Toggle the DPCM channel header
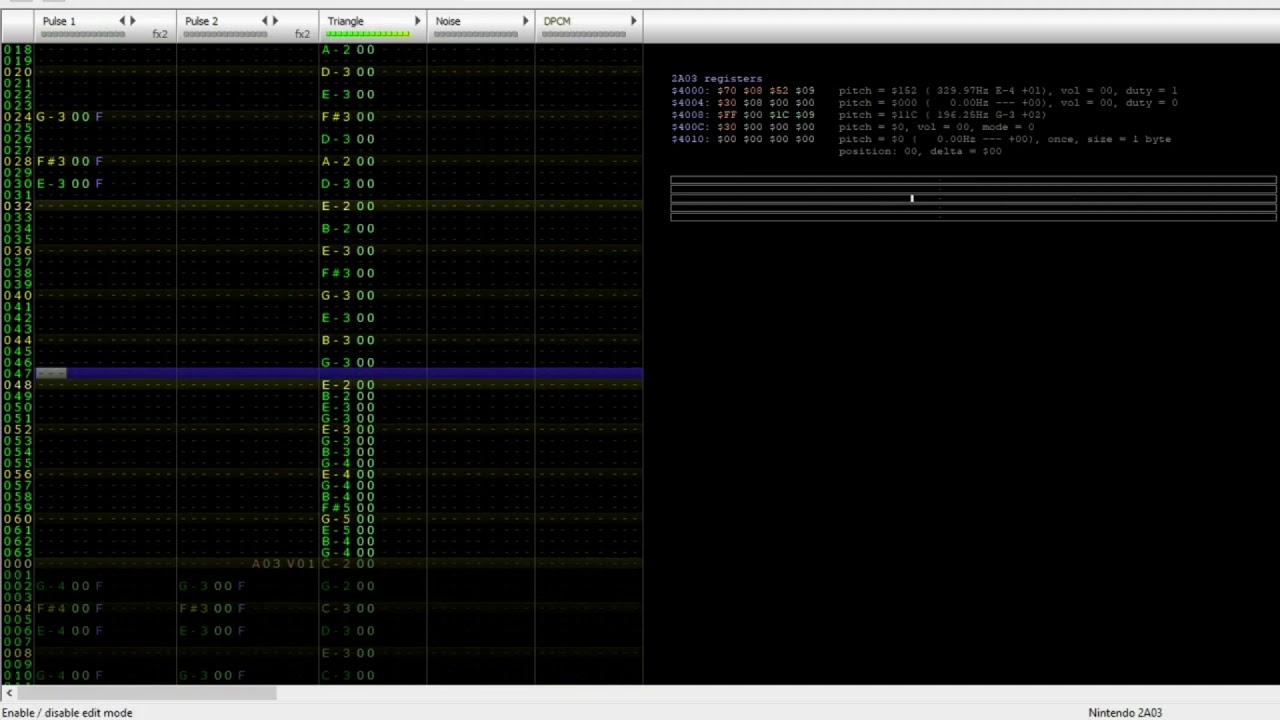 557,21
